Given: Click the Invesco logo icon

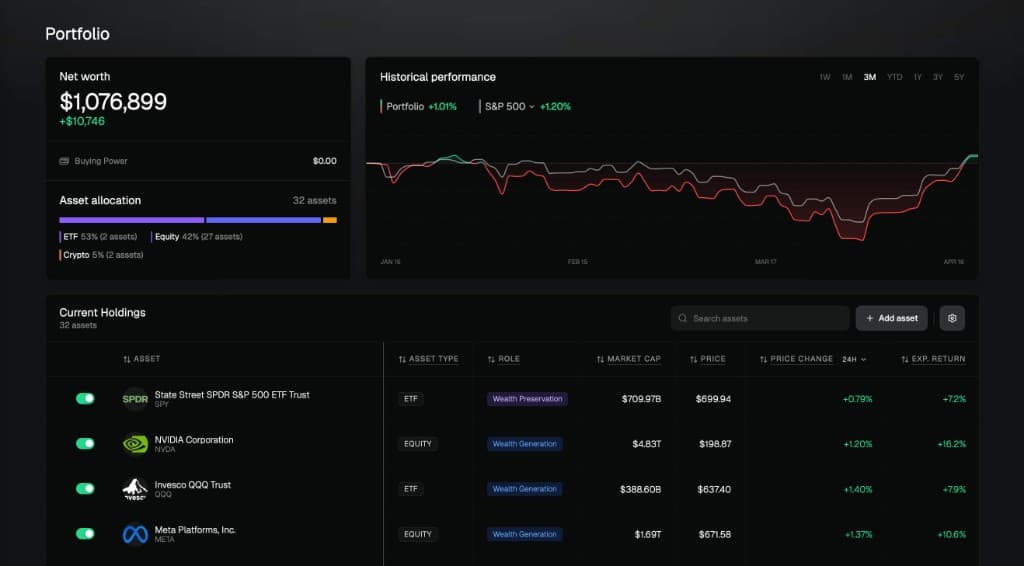Looking at the screenshot, I should point(135,489).
